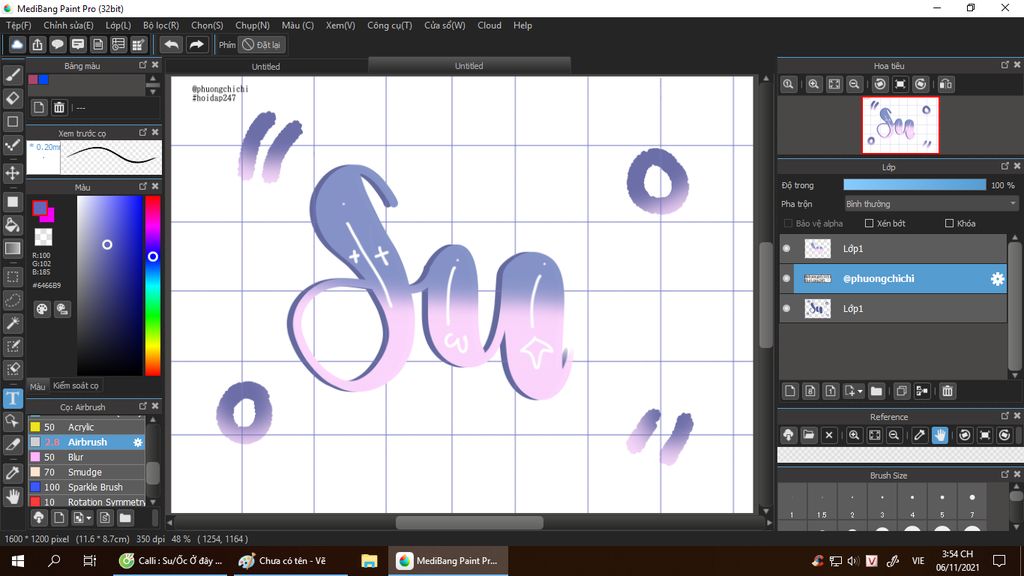Open the Tệp(F) menu
The height and width of the screenshot is (576, 1024).
tap(18, 25)
